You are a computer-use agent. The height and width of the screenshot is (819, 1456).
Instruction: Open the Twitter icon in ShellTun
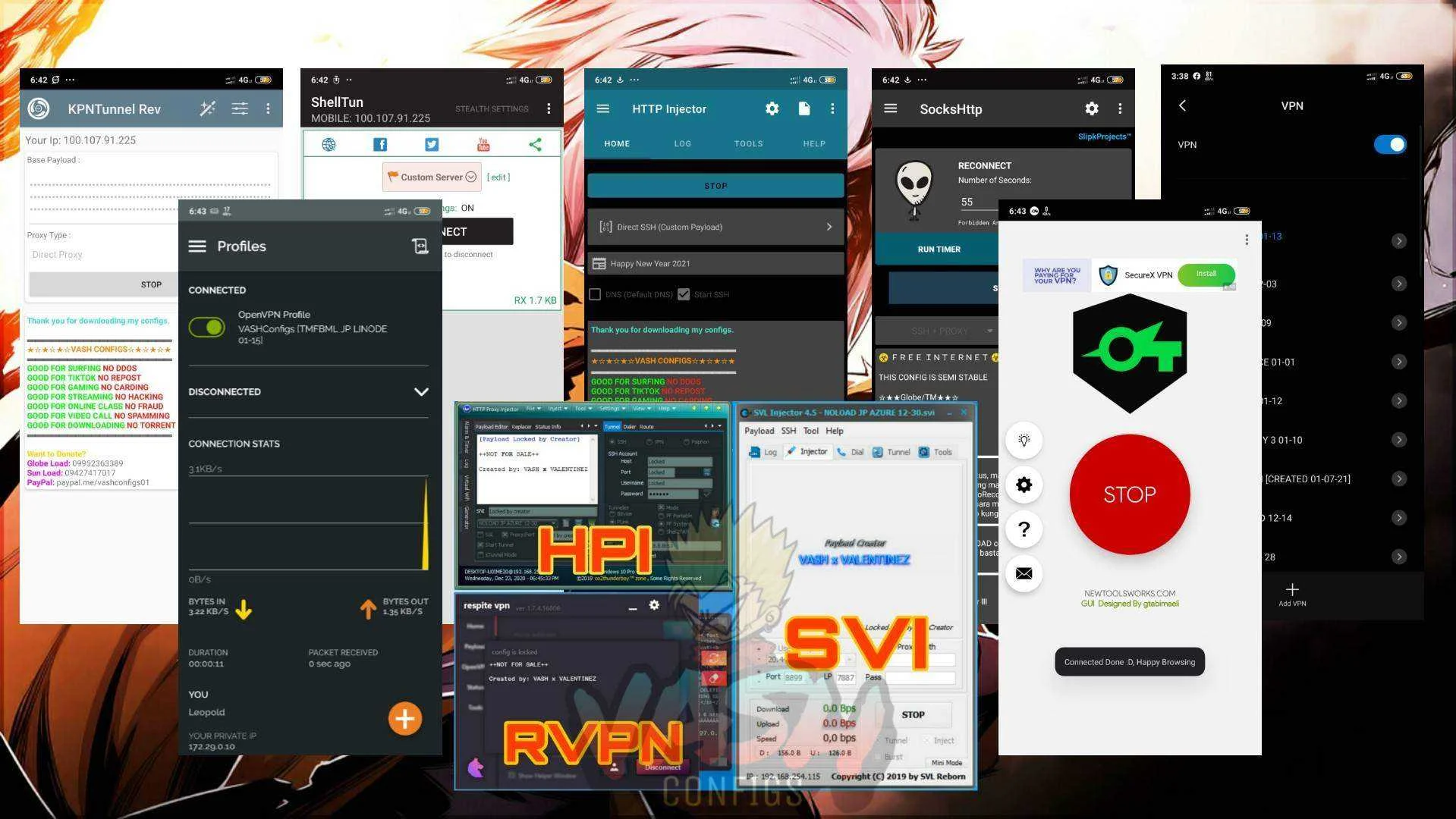(432, 144)
